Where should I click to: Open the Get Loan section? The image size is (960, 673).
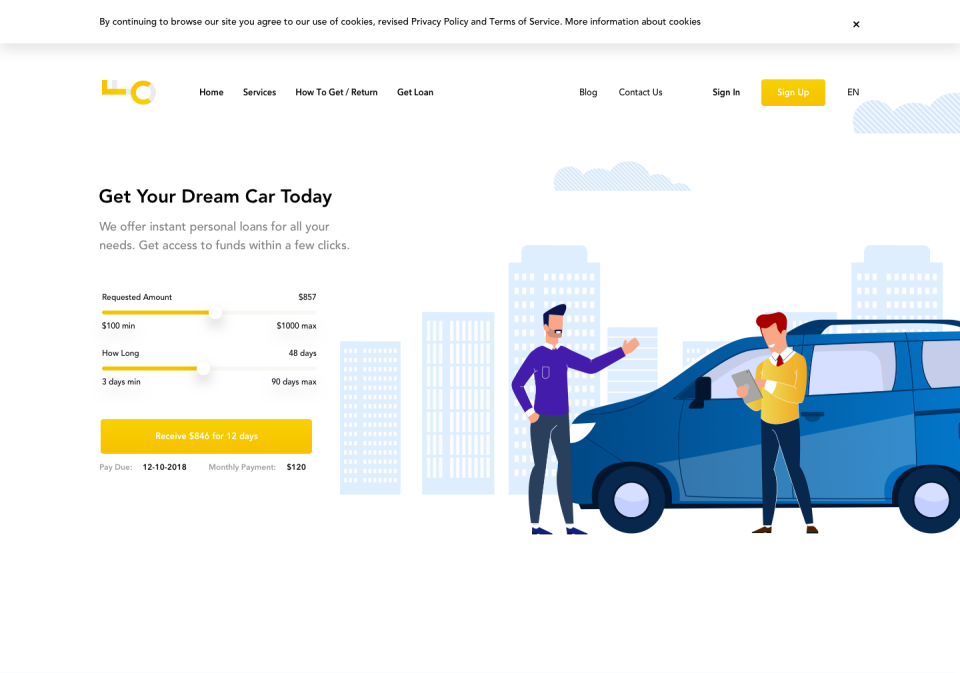415,92
